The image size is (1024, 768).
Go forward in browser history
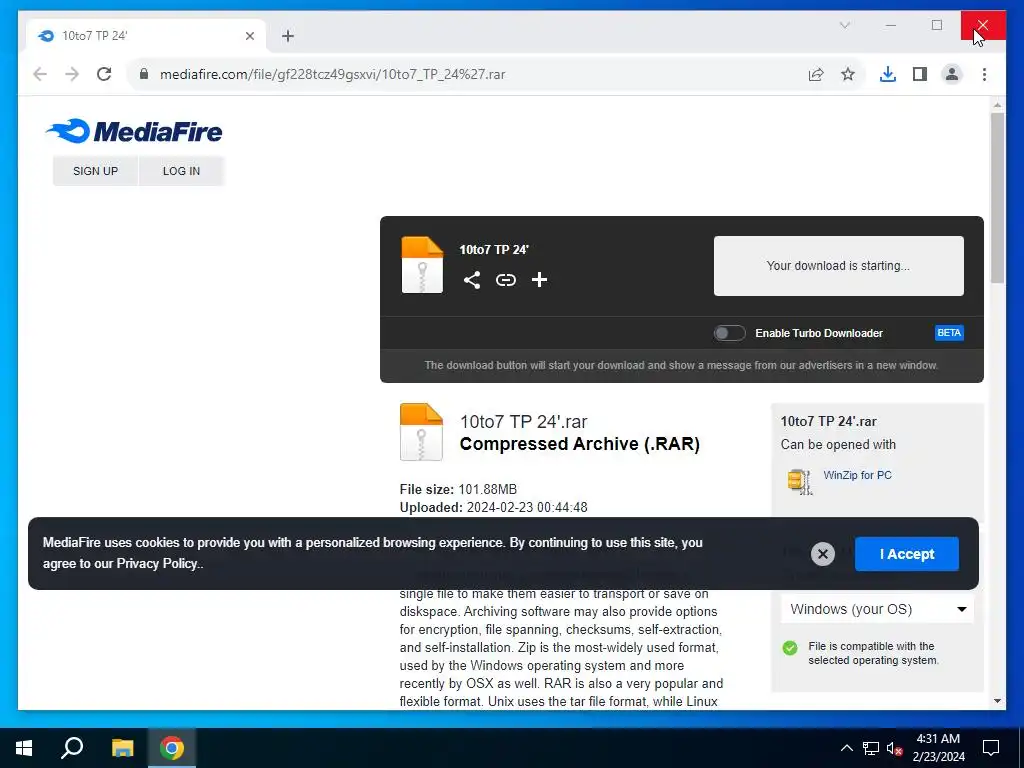pyautogui.click(x=72, y=74)
